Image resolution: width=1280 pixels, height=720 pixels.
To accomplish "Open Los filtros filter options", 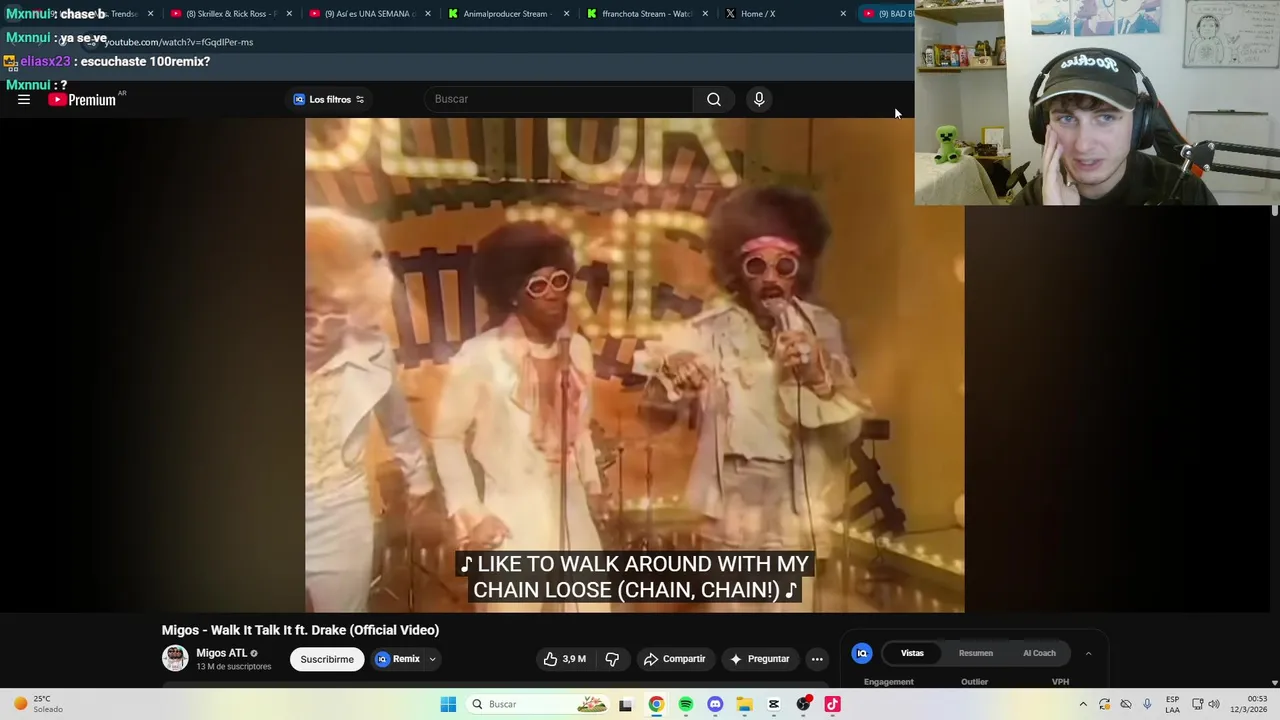I will pyautogui.click(x=329, y=99).
